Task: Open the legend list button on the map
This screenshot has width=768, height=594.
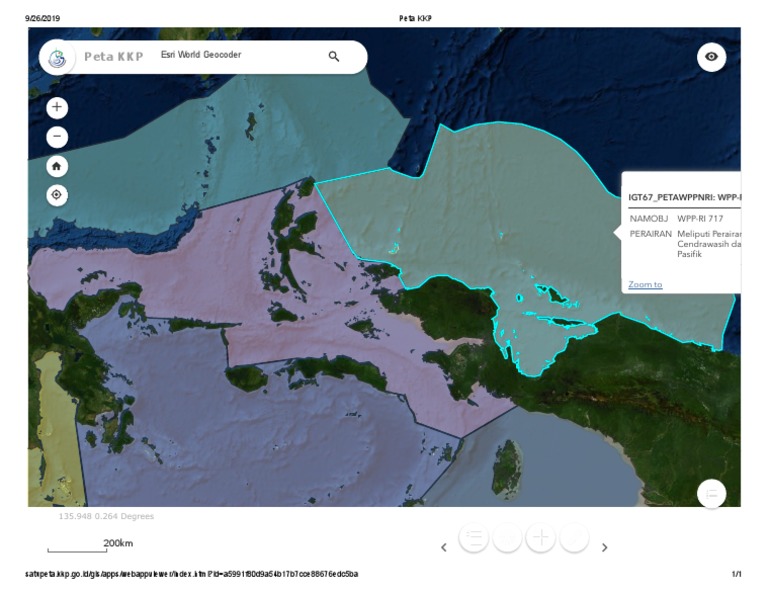Action: [711, 494]
